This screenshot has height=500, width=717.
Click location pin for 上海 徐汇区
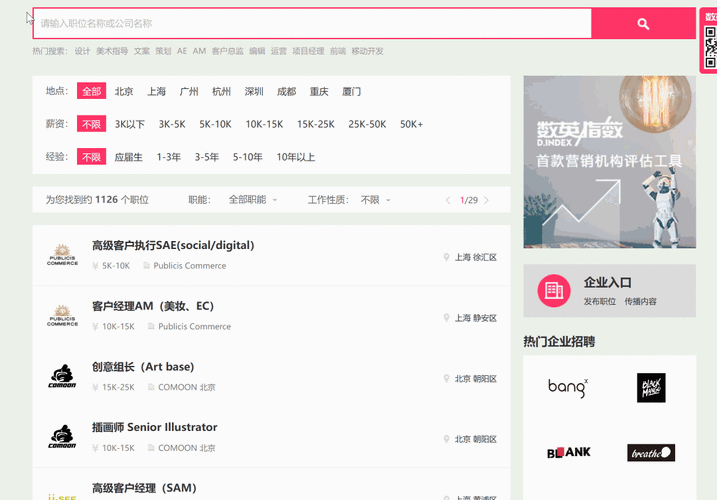click(x=446, y=257)
